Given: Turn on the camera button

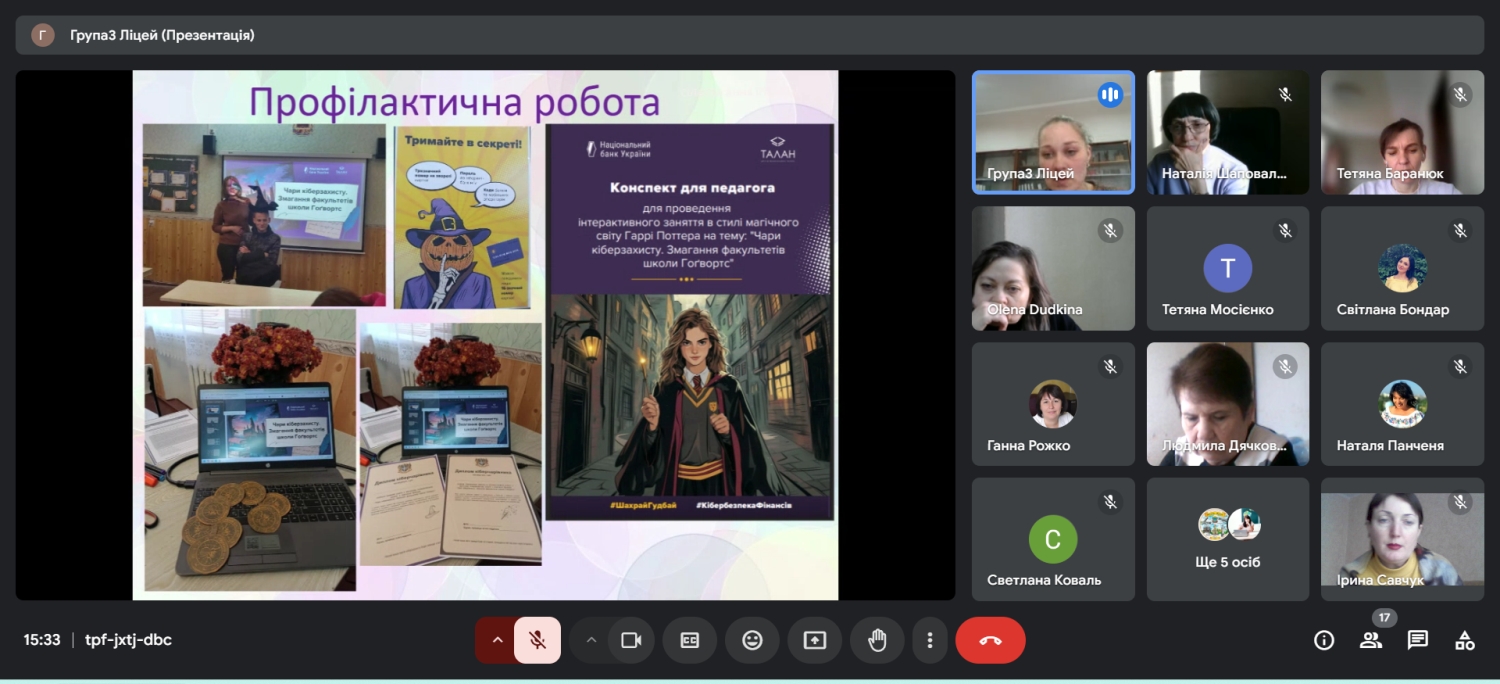Looking at the screenshot, I should pyautogui.click(x=631, y=640).
